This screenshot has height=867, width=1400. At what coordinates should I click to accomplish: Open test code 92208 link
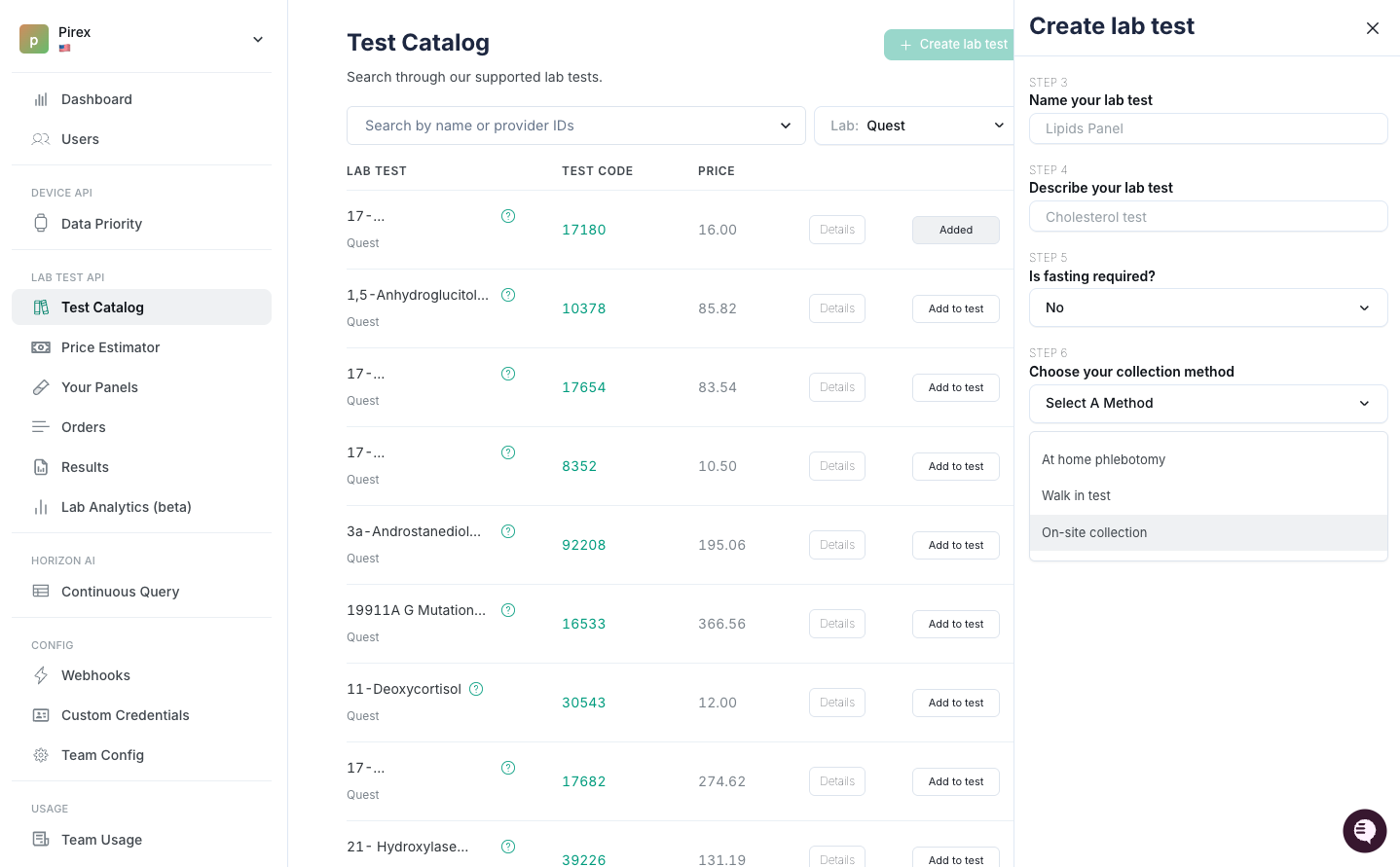[584, 545]
